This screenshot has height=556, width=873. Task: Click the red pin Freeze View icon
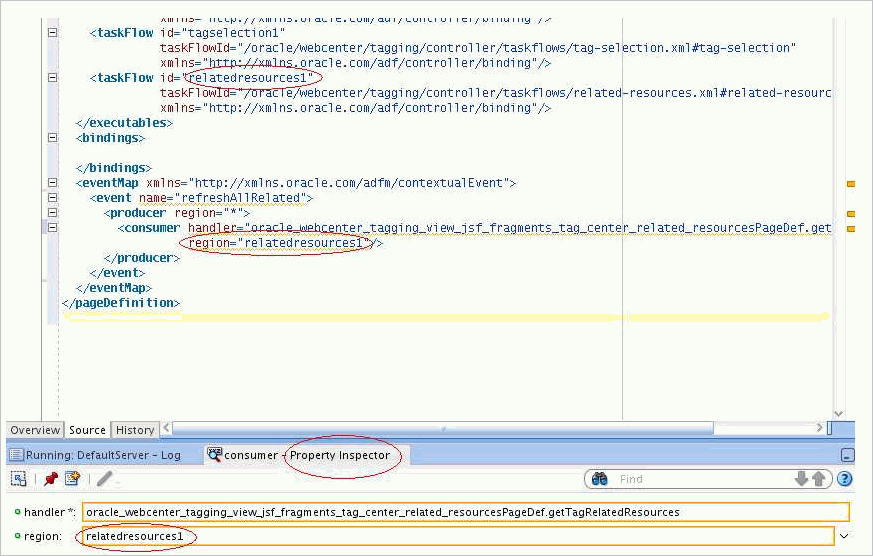(x=51, y=479)
